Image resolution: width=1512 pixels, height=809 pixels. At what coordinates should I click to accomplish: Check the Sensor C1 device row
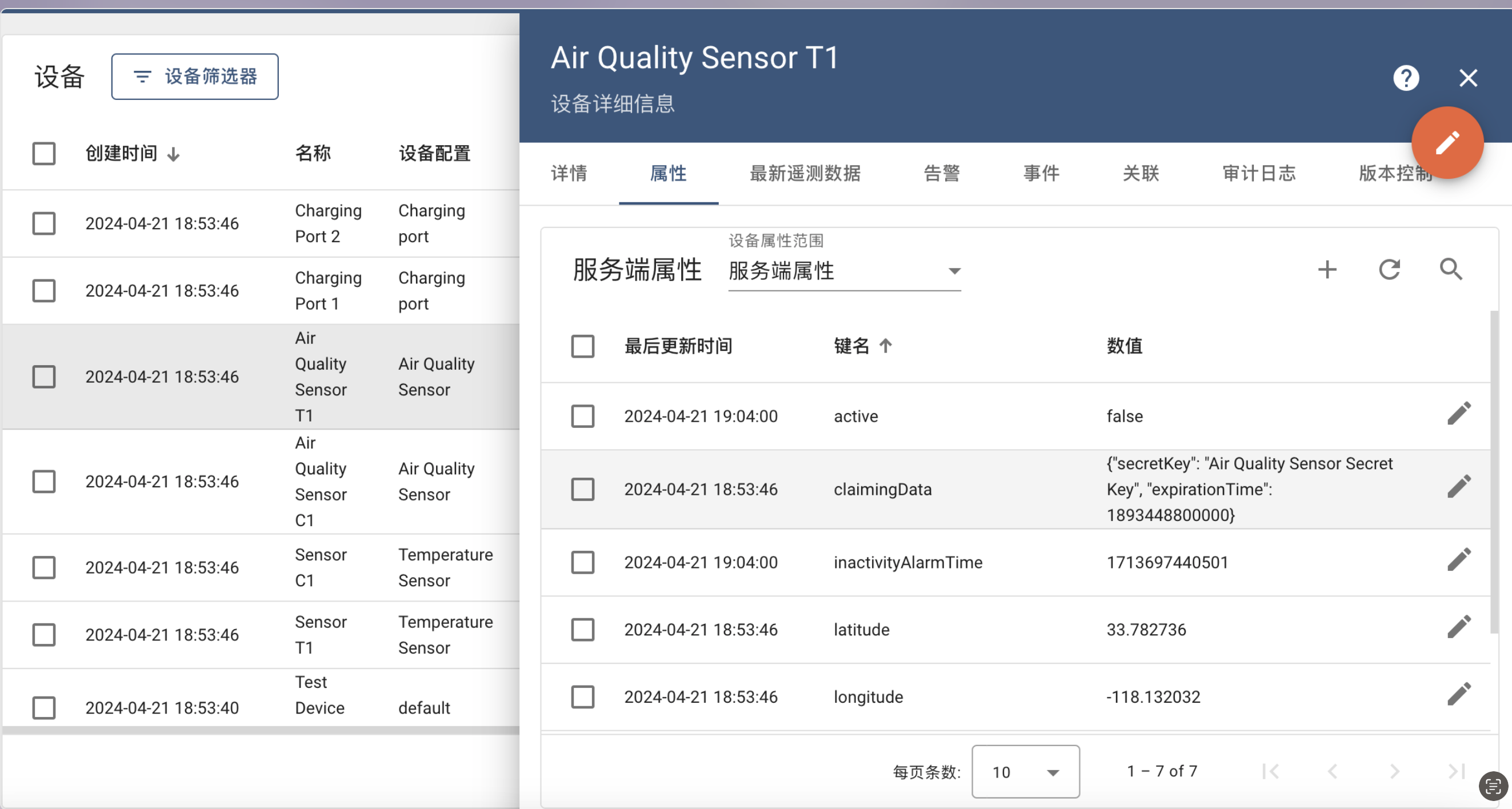(44, 568)
